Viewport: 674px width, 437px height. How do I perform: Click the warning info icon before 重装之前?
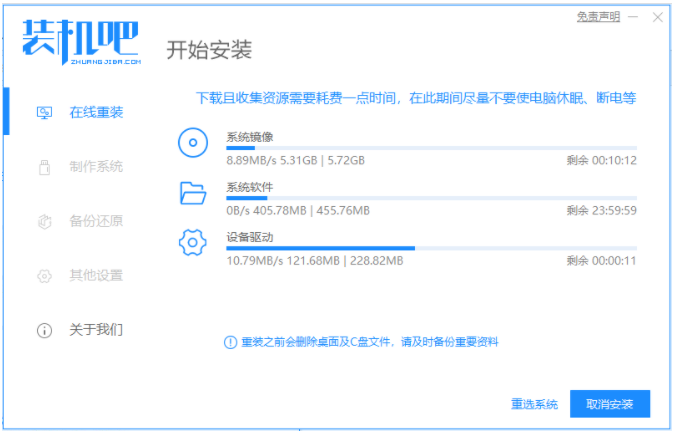(230, 342)
